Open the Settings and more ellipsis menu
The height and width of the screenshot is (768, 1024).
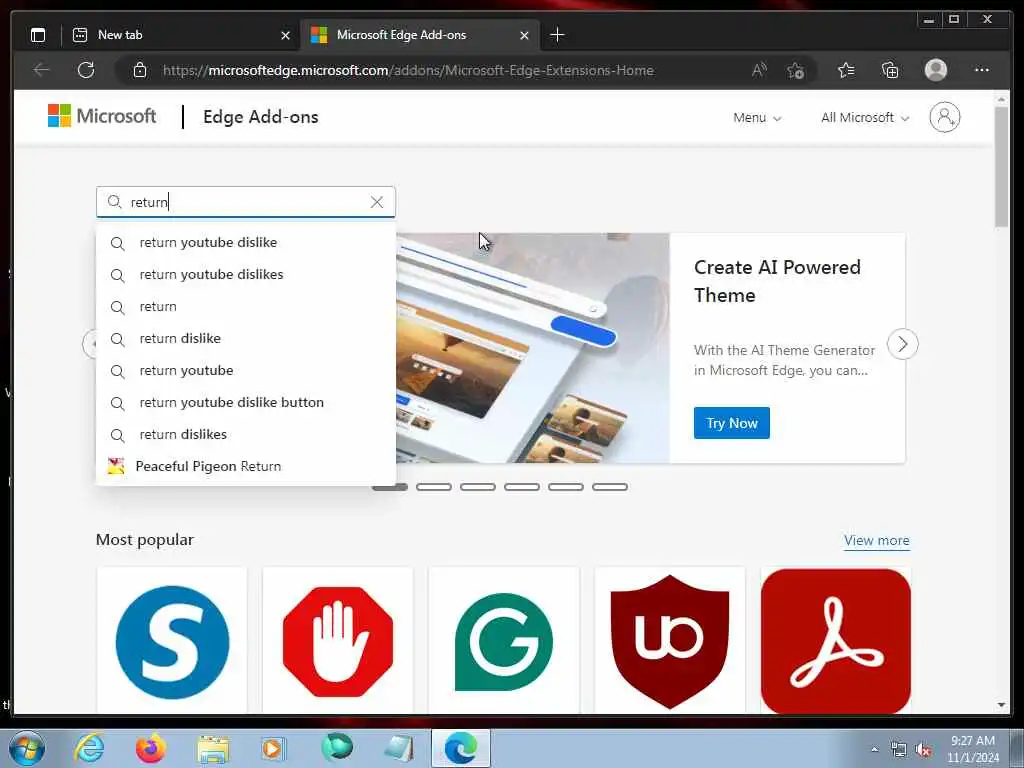click(981, 70)
